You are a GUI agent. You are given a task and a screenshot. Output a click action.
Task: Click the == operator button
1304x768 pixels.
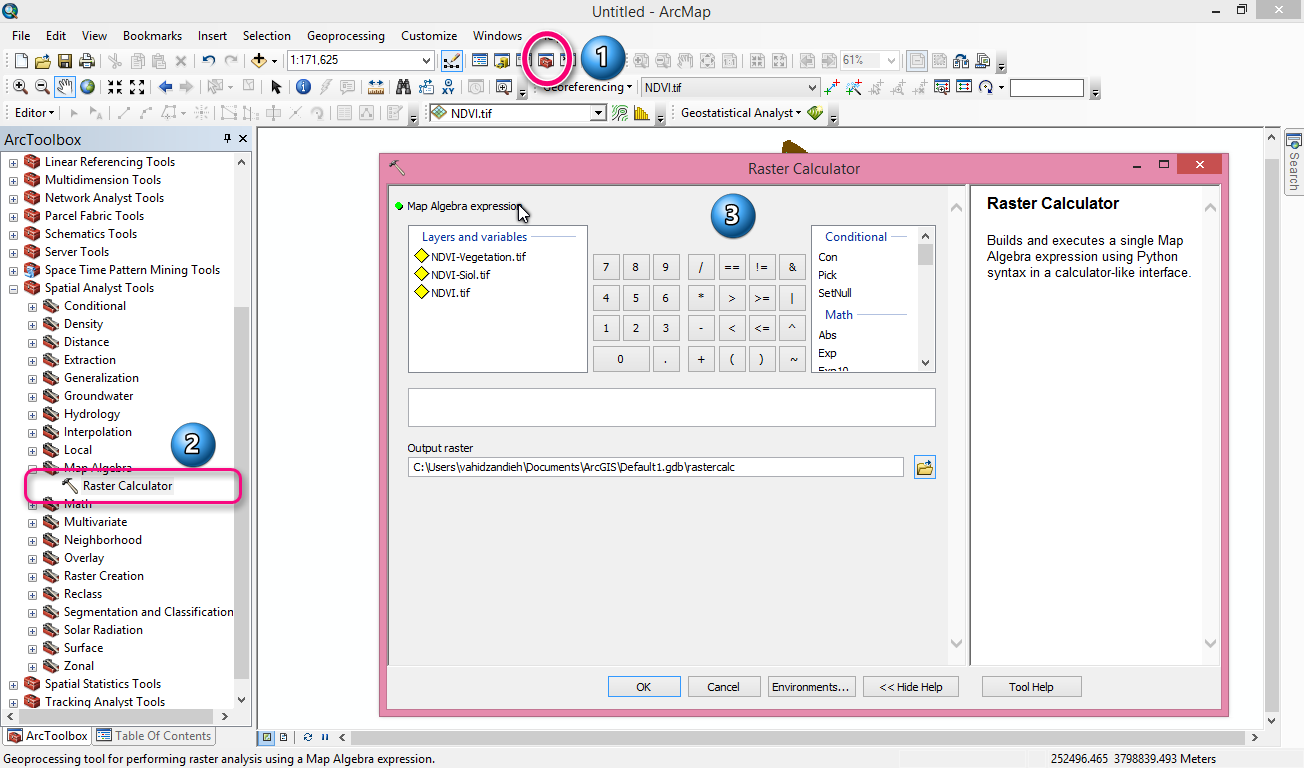[732, 267]
